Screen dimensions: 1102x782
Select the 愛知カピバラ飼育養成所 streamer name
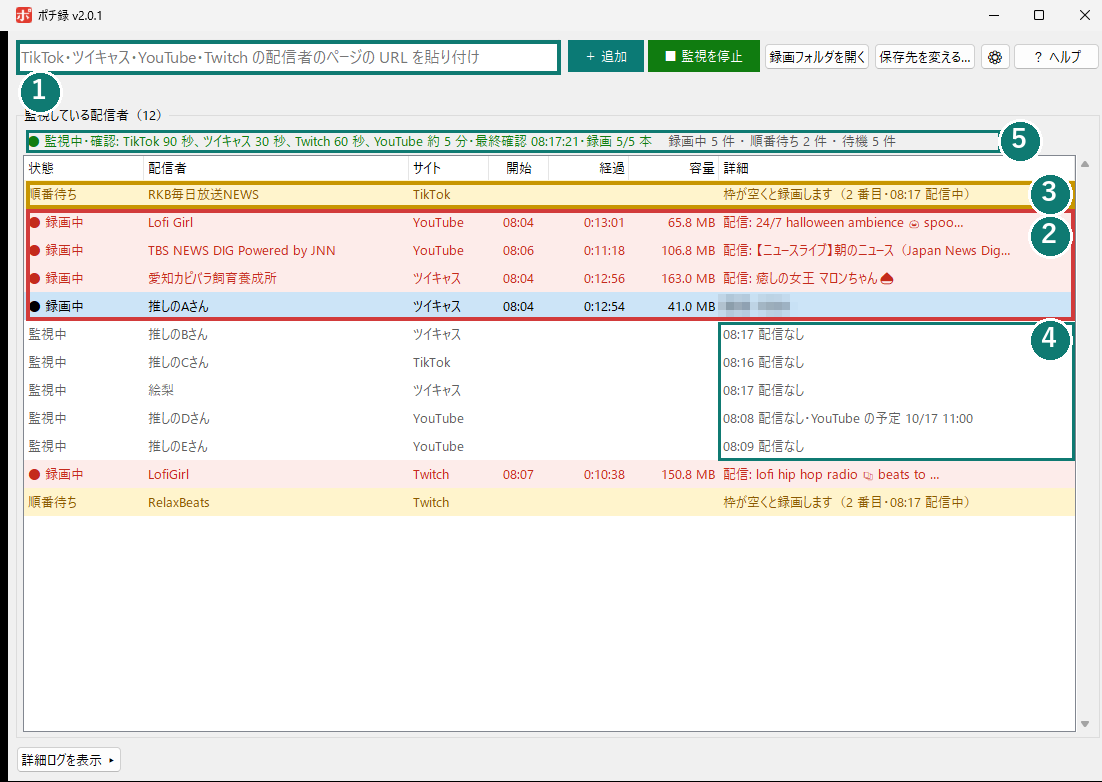(x=212, y=279)
